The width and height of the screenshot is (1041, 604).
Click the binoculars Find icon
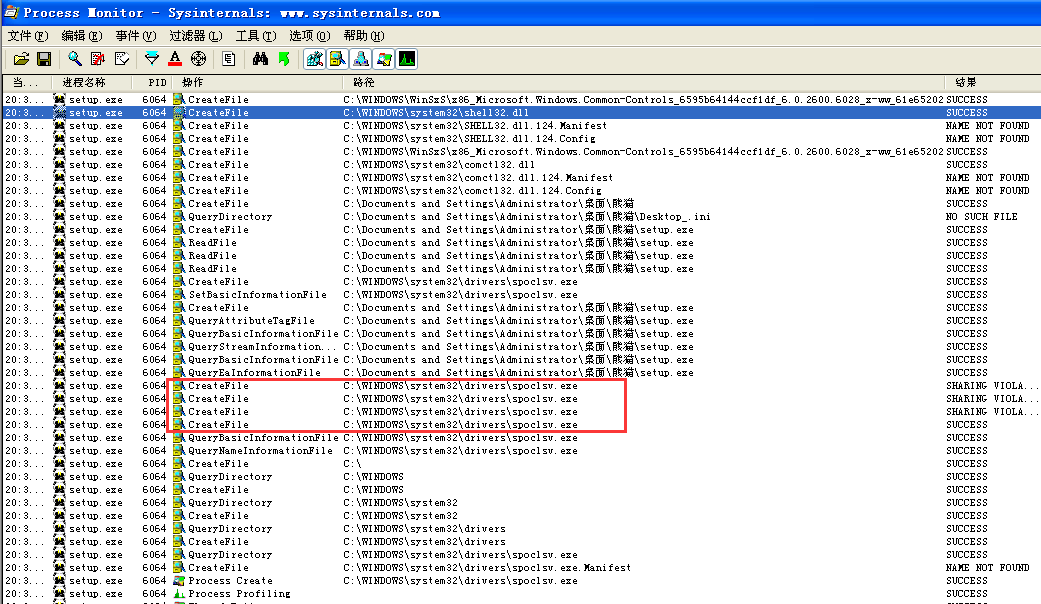click(x=260, y=59)
